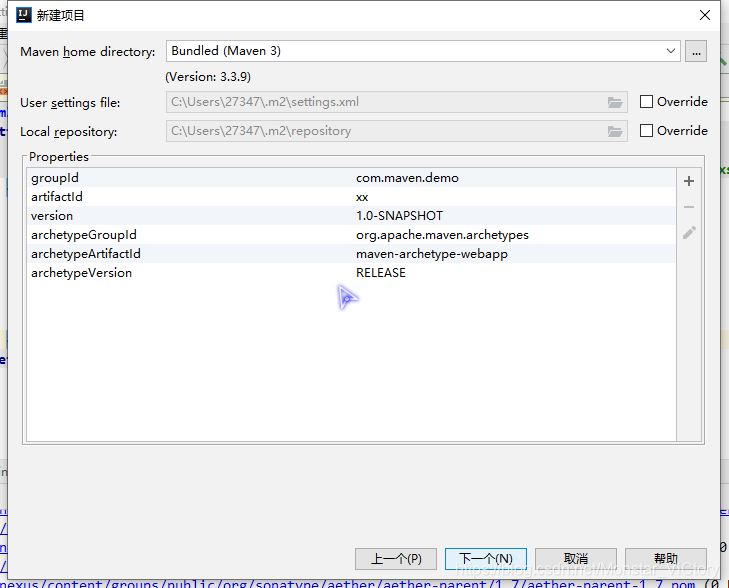
Task: Click the RELEASE value
Action: click(x=381, y=273)
